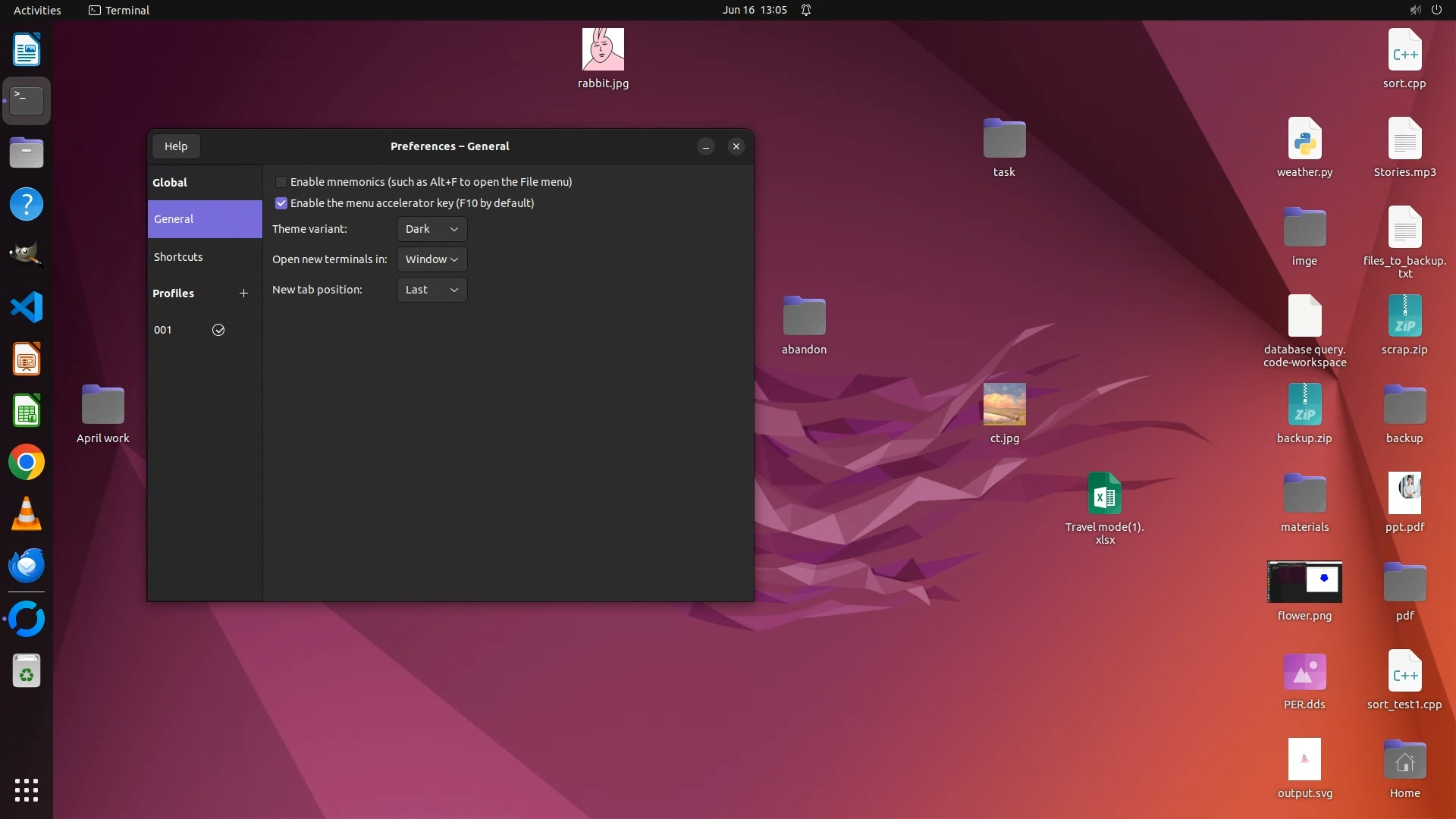
Task: Select the rabbit.jpg desktop thumbnail
Action: (603, 50)
